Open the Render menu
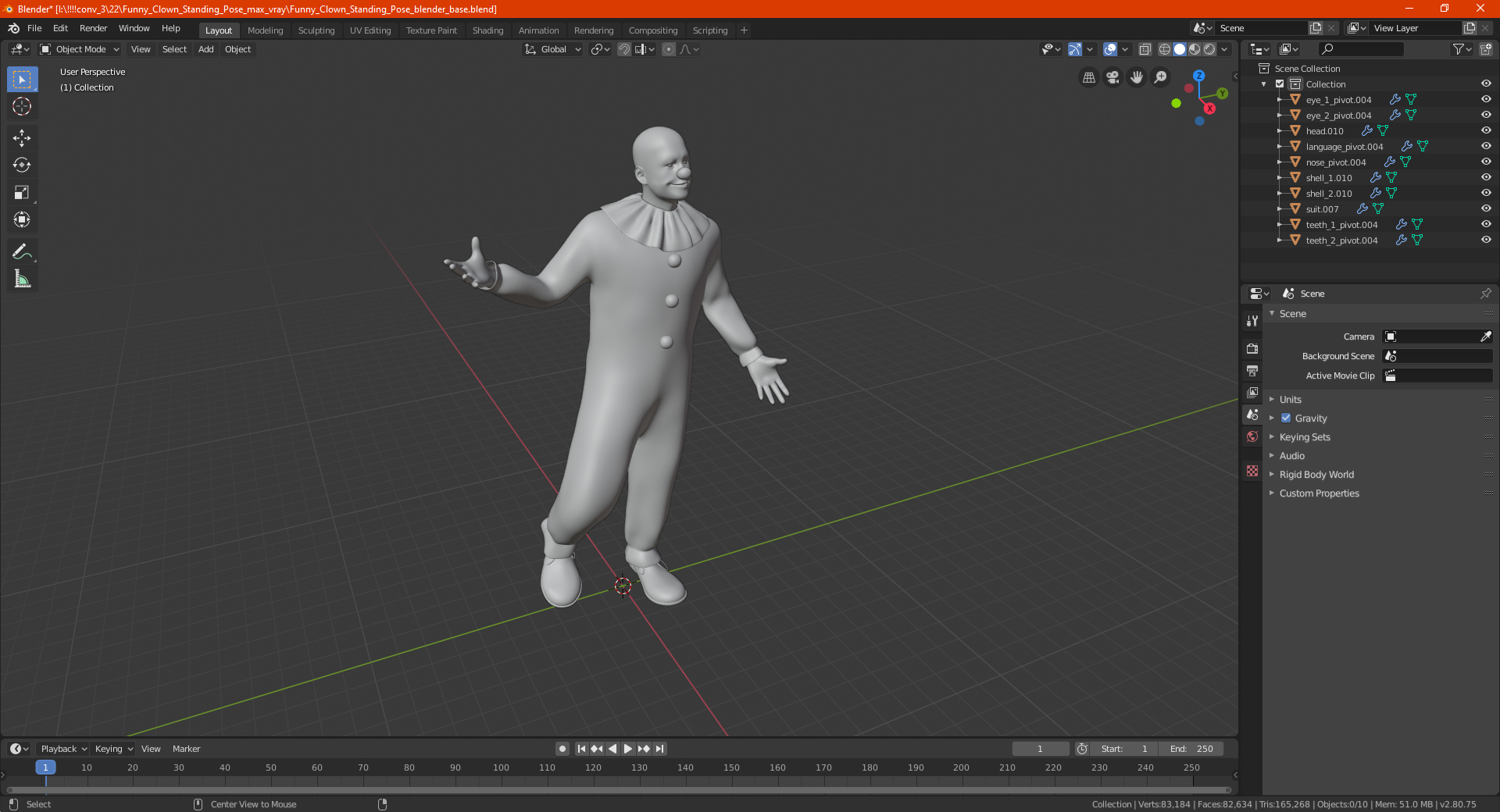This screenshot has width=1500, height=812. [x=93, y=28]
